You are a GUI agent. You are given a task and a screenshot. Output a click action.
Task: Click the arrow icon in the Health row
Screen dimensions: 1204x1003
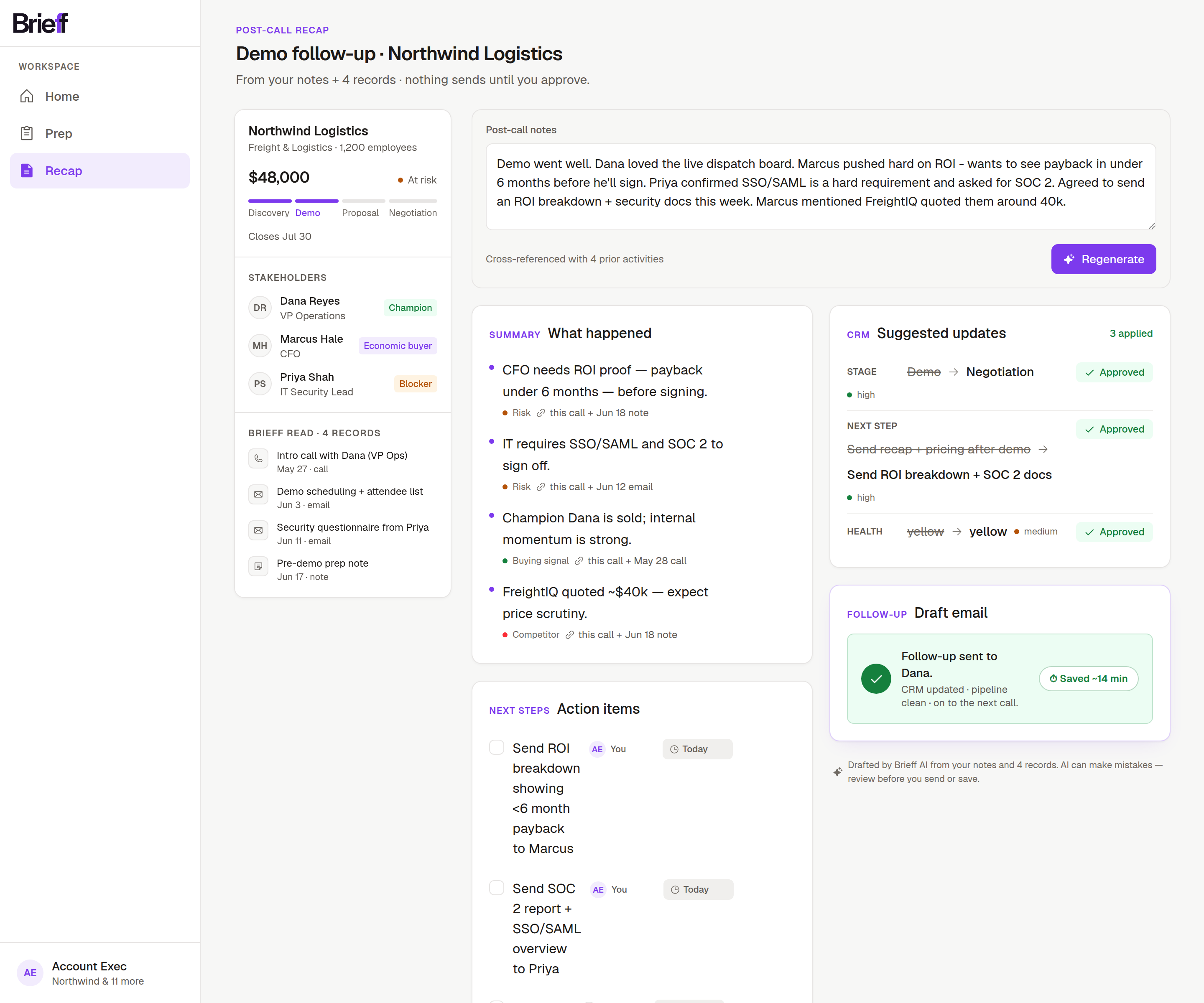point(957,532)
